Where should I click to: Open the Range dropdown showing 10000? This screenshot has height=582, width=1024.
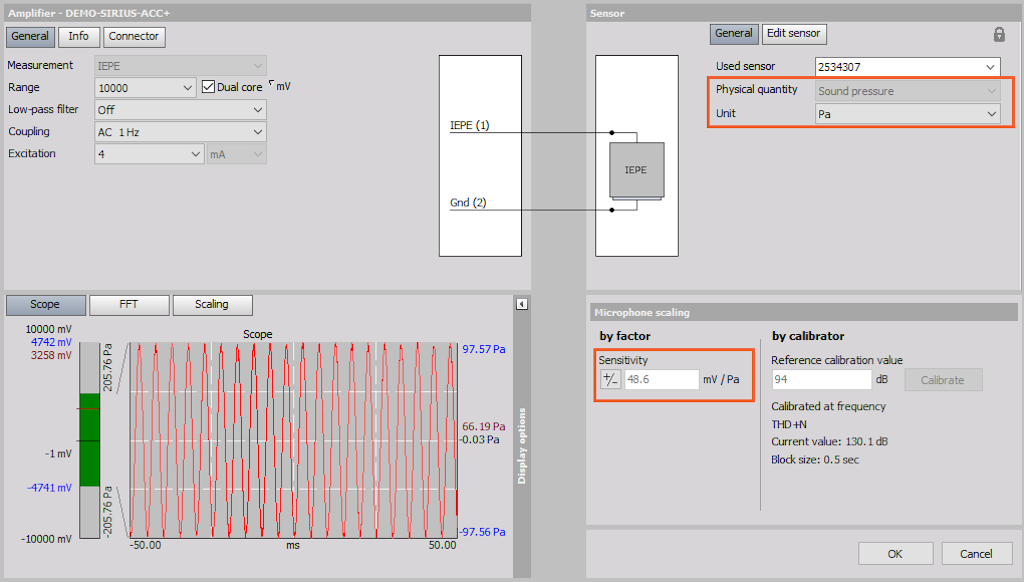click(145, 88)
